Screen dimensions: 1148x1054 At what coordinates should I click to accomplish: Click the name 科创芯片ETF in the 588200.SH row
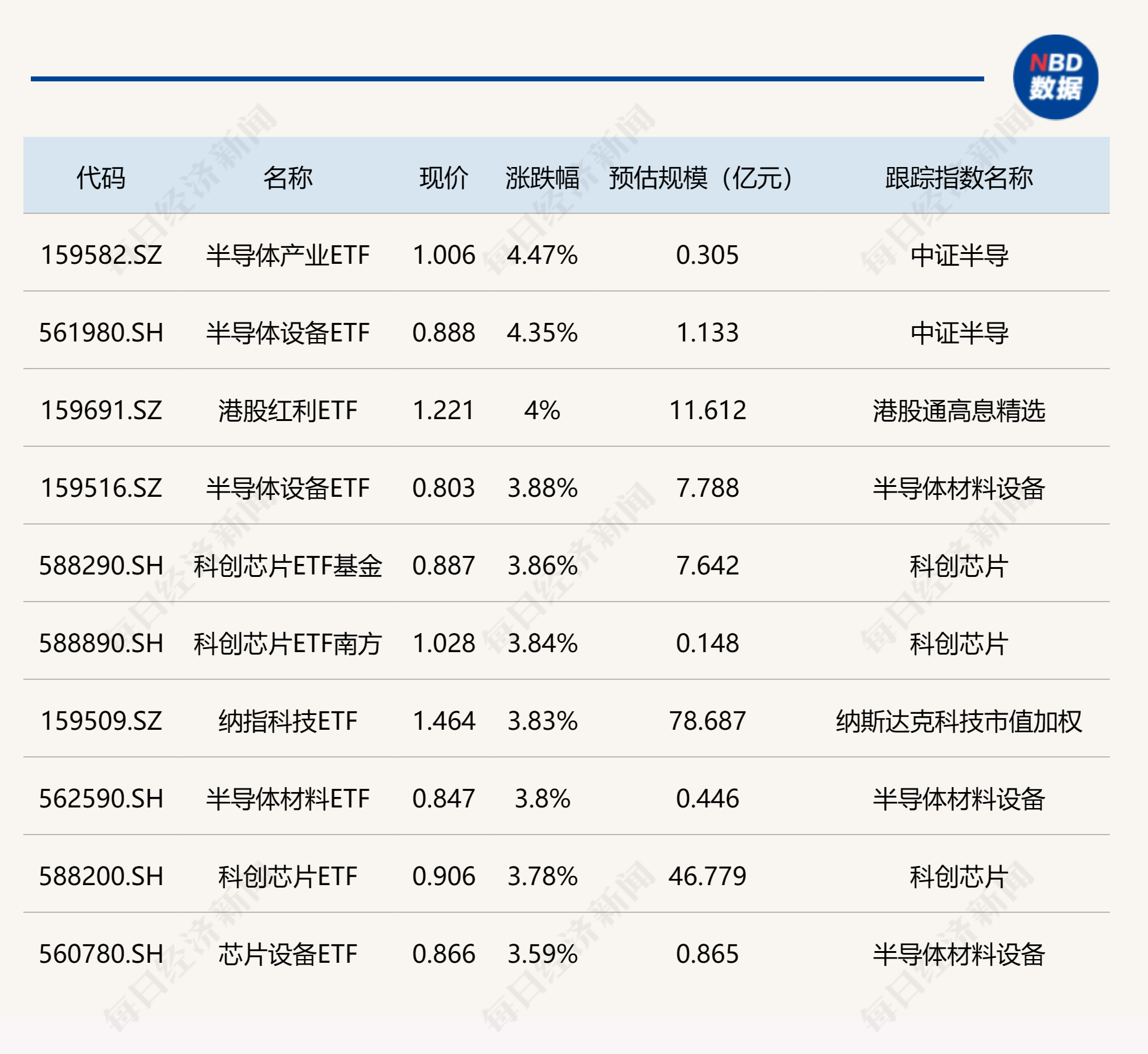tap(288, 876)
